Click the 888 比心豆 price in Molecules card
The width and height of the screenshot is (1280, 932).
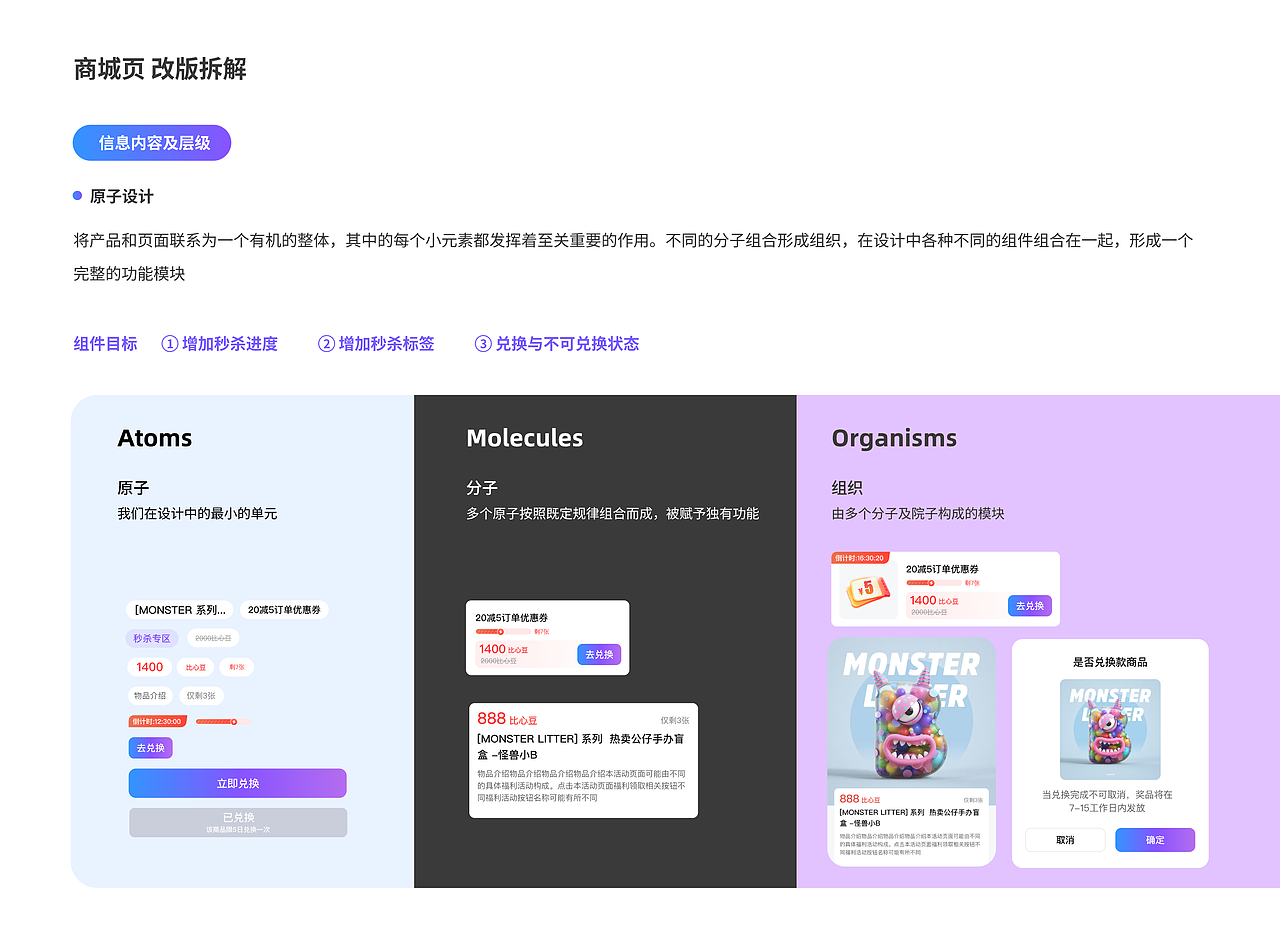click(x=507, y=719)
